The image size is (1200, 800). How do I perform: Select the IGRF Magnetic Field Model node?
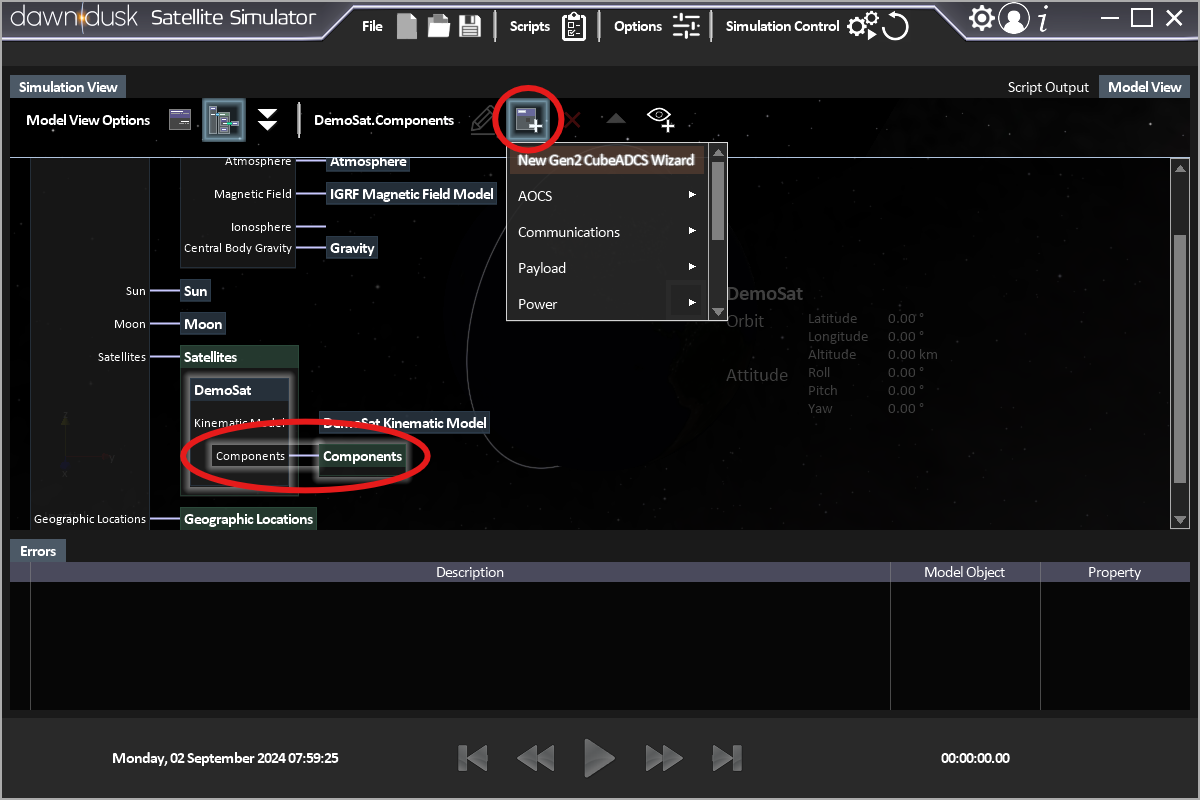tap(412, 194)
